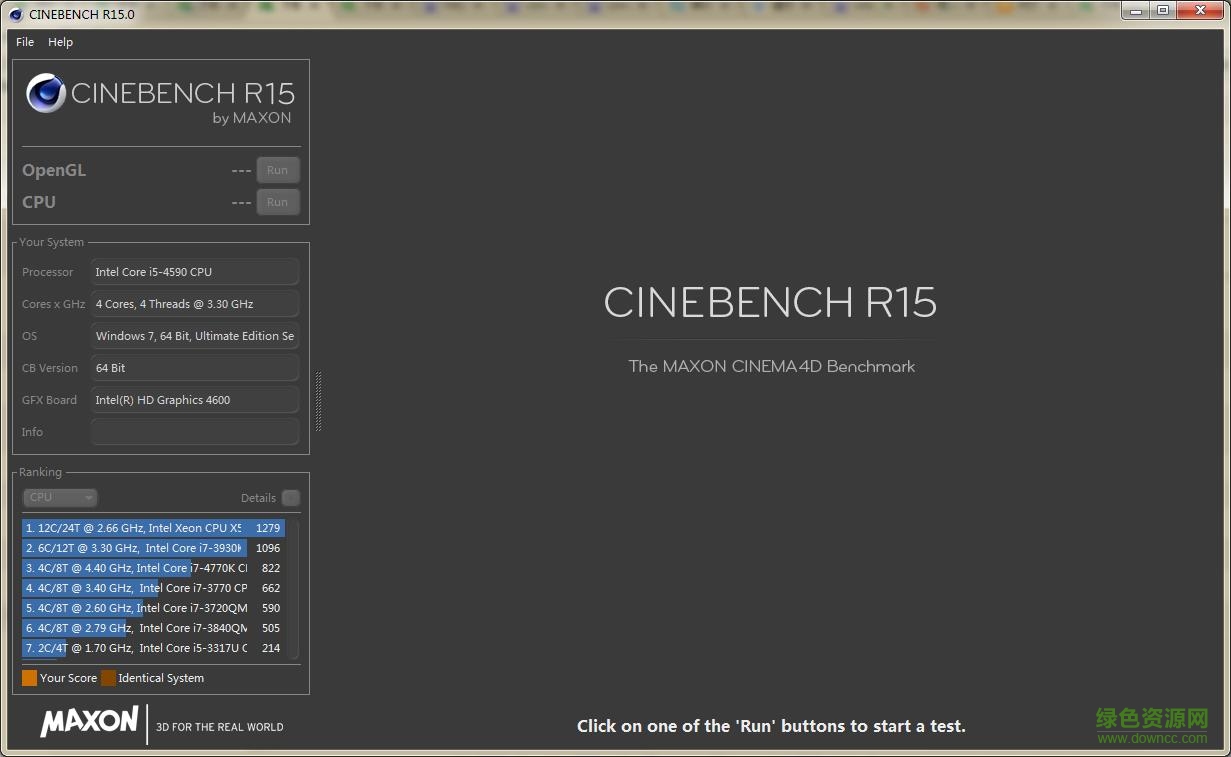Viewport: 1231px width, 757px height.
Task: Click the i5-3317U ranking bar scoring 214
Action: (140, 648)
